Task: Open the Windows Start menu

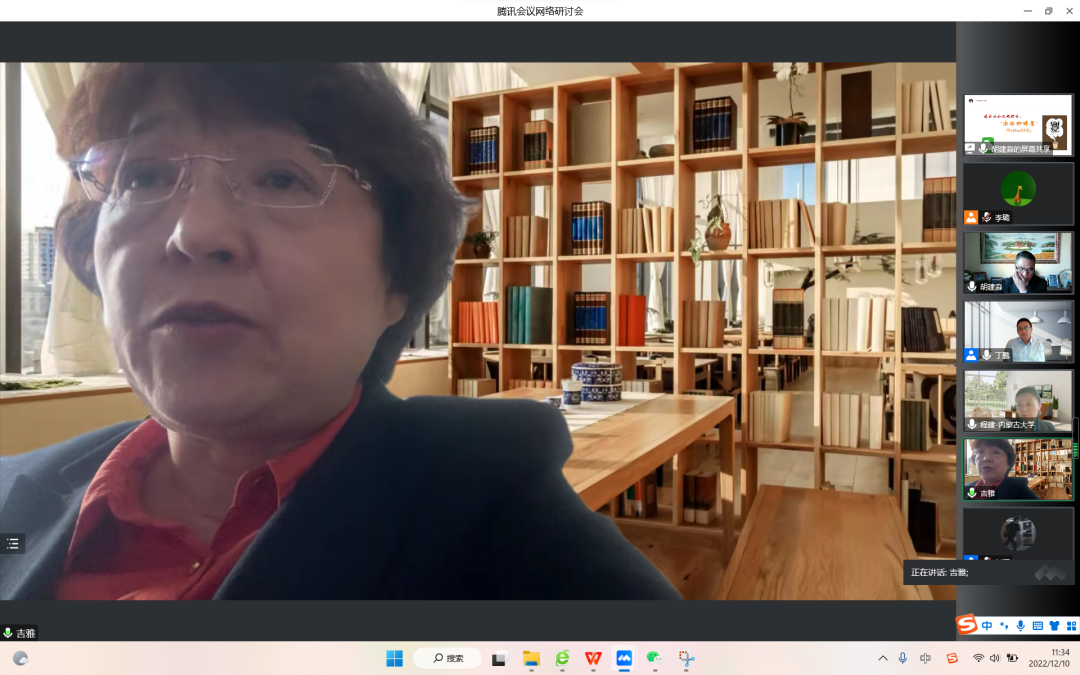Action: pos(395,658)
